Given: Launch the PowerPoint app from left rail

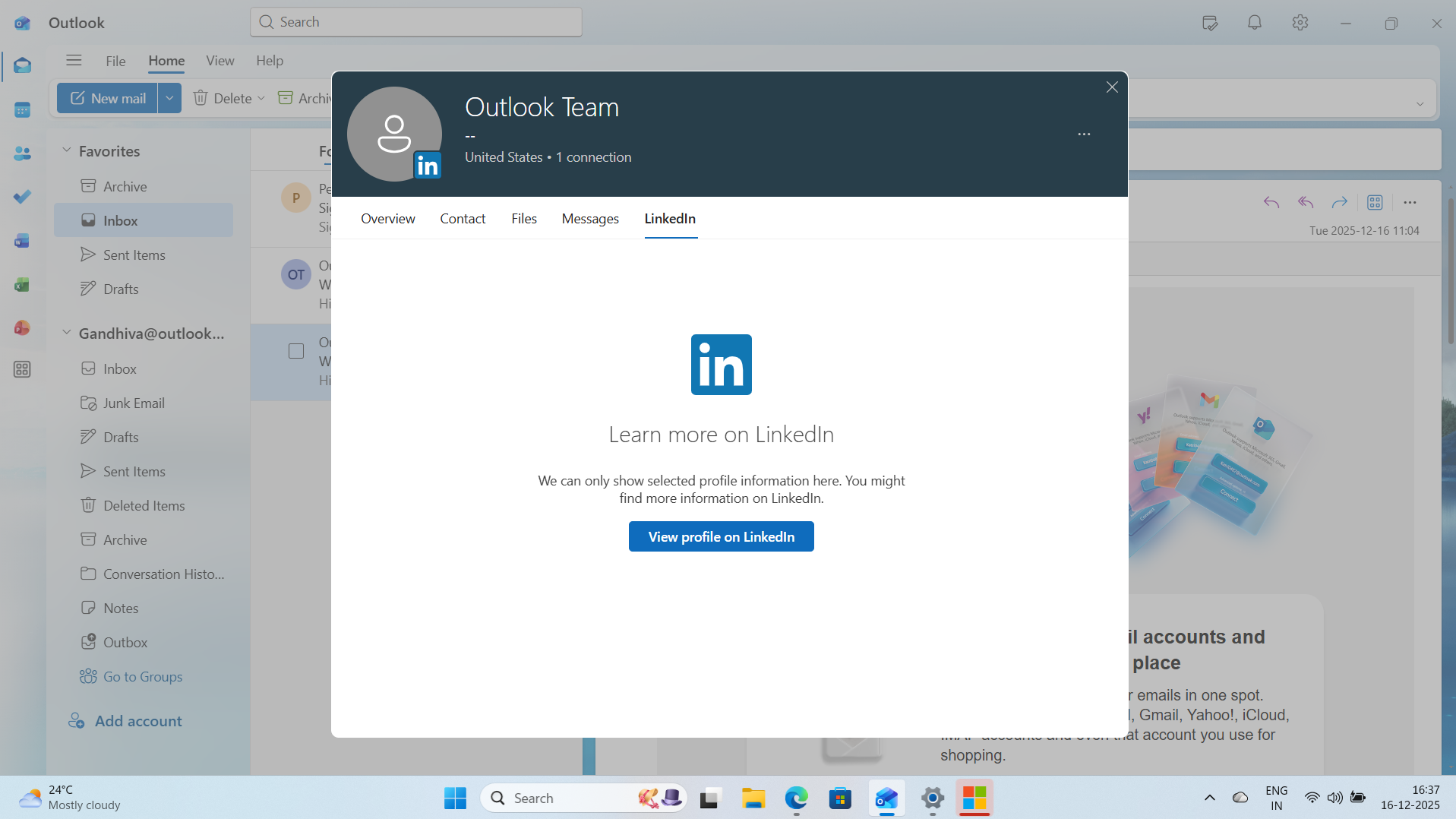Looking at the screenshot, I should 22,328.
